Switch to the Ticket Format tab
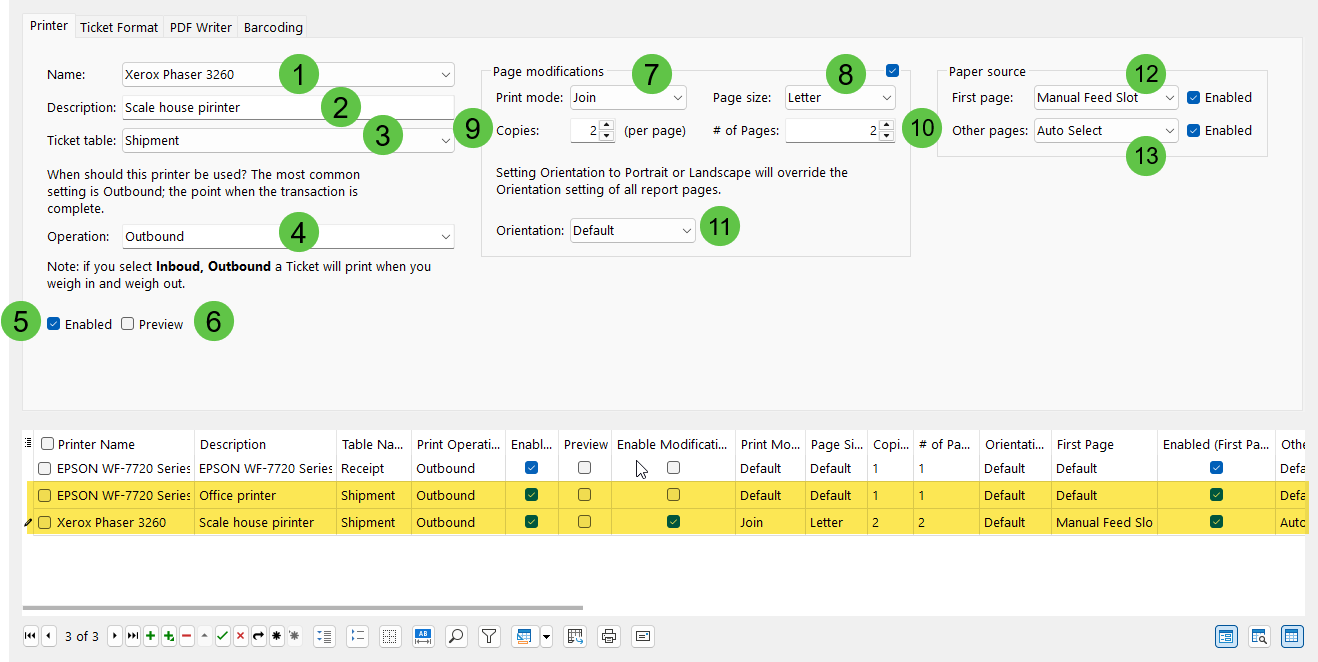 [x=118, y=27]
